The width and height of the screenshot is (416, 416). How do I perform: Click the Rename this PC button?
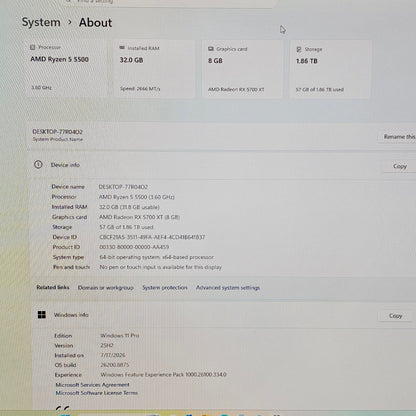coord(397,137)
